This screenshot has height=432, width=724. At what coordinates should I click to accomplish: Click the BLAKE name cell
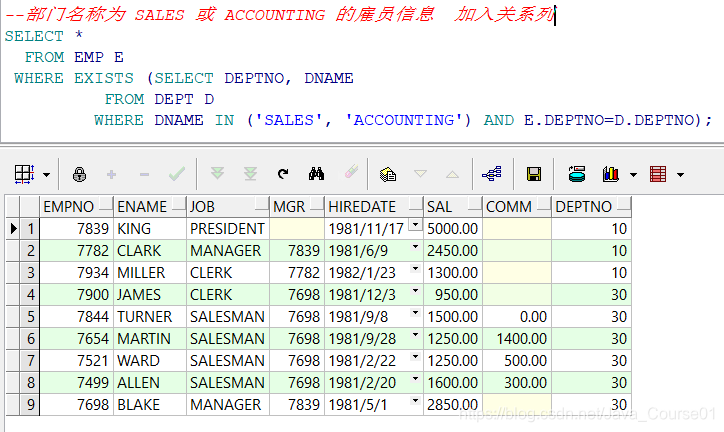pyautogui.click(x=150, y=404)
